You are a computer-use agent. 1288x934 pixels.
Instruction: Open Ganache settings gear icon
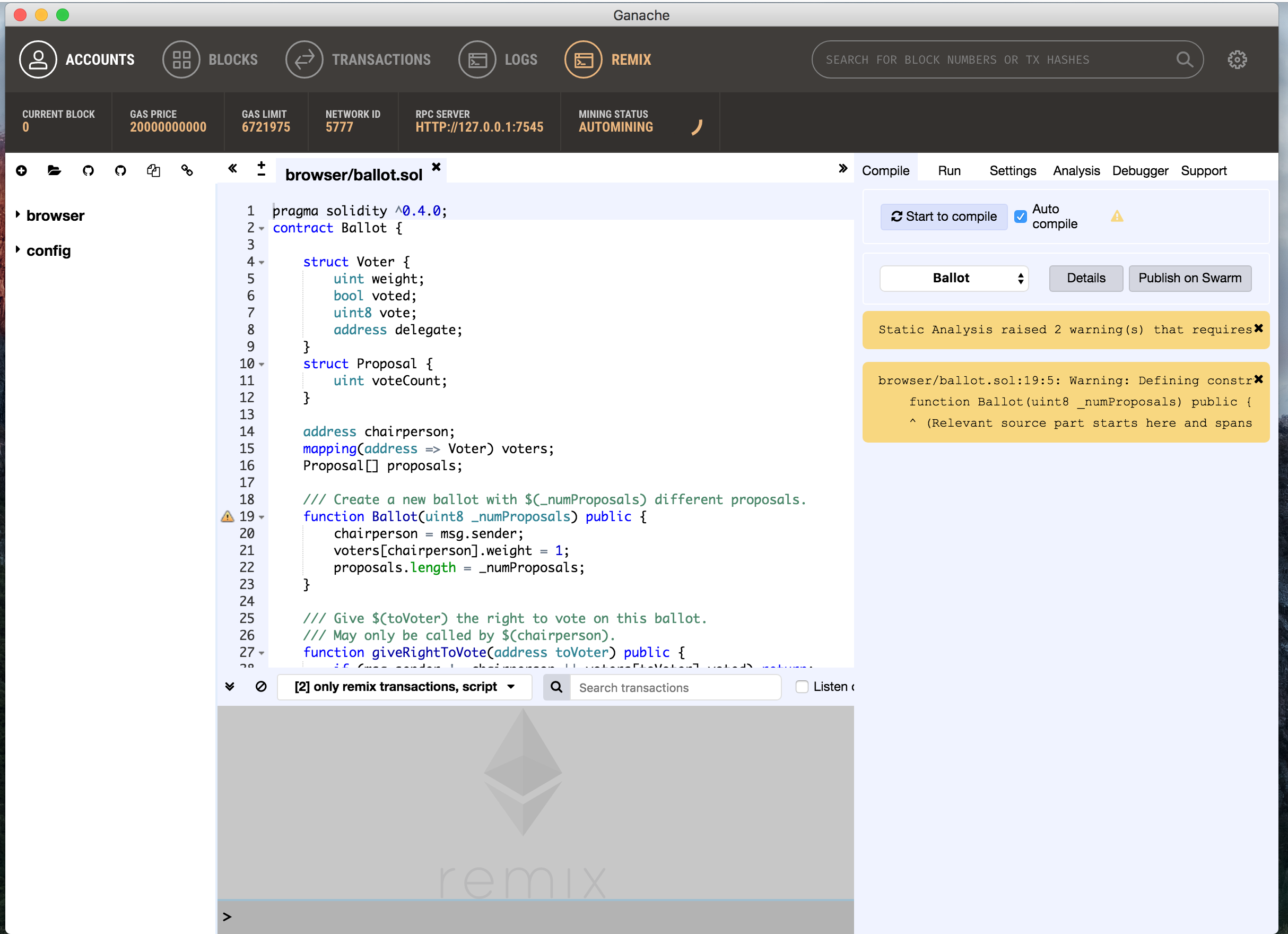pyautogui.click(x=1237, y=59)
